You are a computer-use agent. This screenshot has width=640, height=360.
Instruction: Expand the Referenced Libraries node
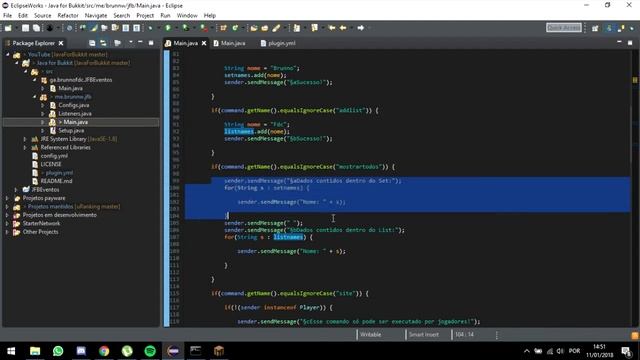25,147
